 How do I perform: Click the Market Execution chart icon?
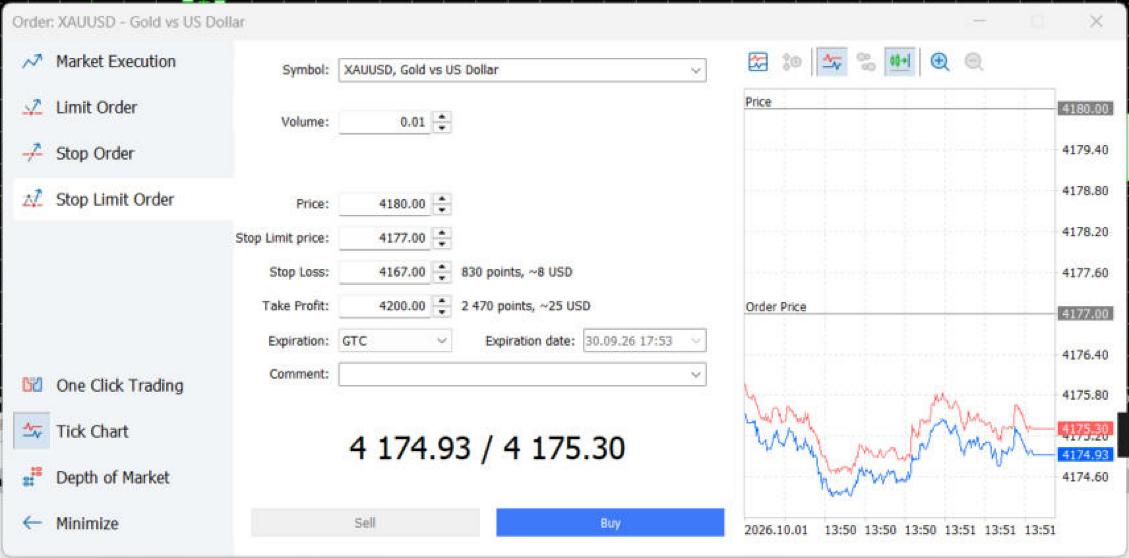32,61
